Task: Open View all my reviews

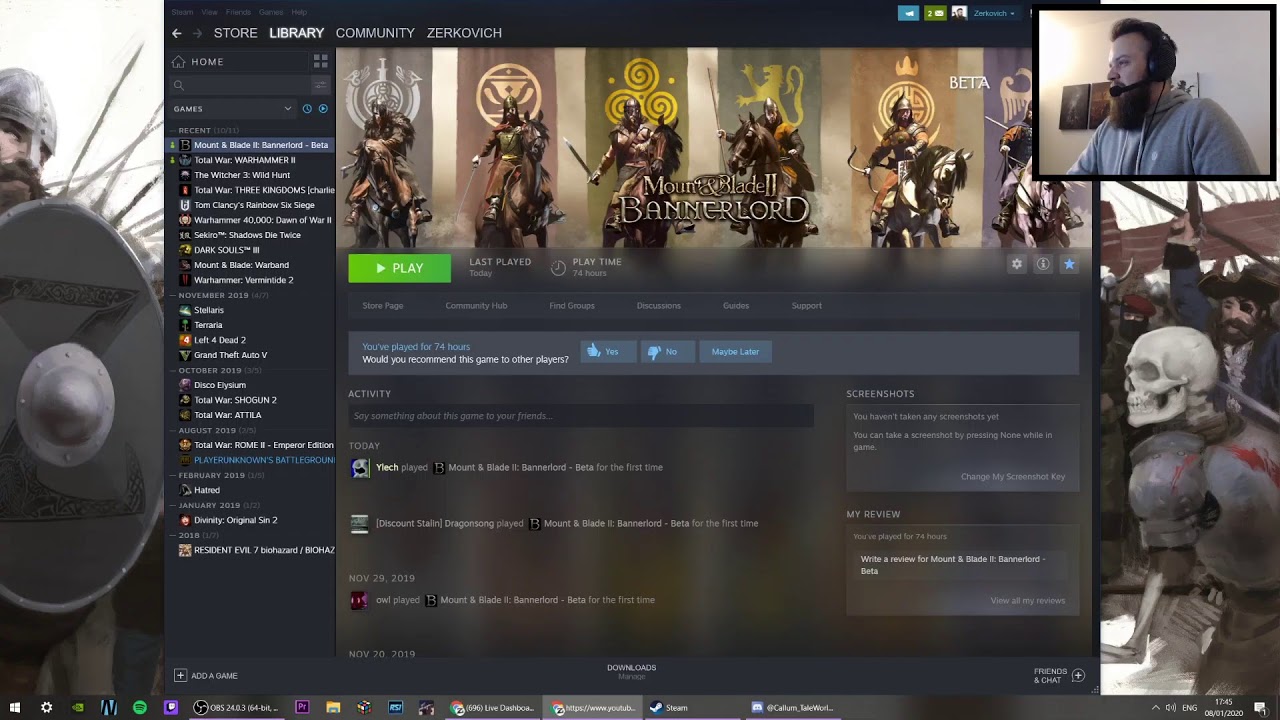Action: tap(1028, 600)
